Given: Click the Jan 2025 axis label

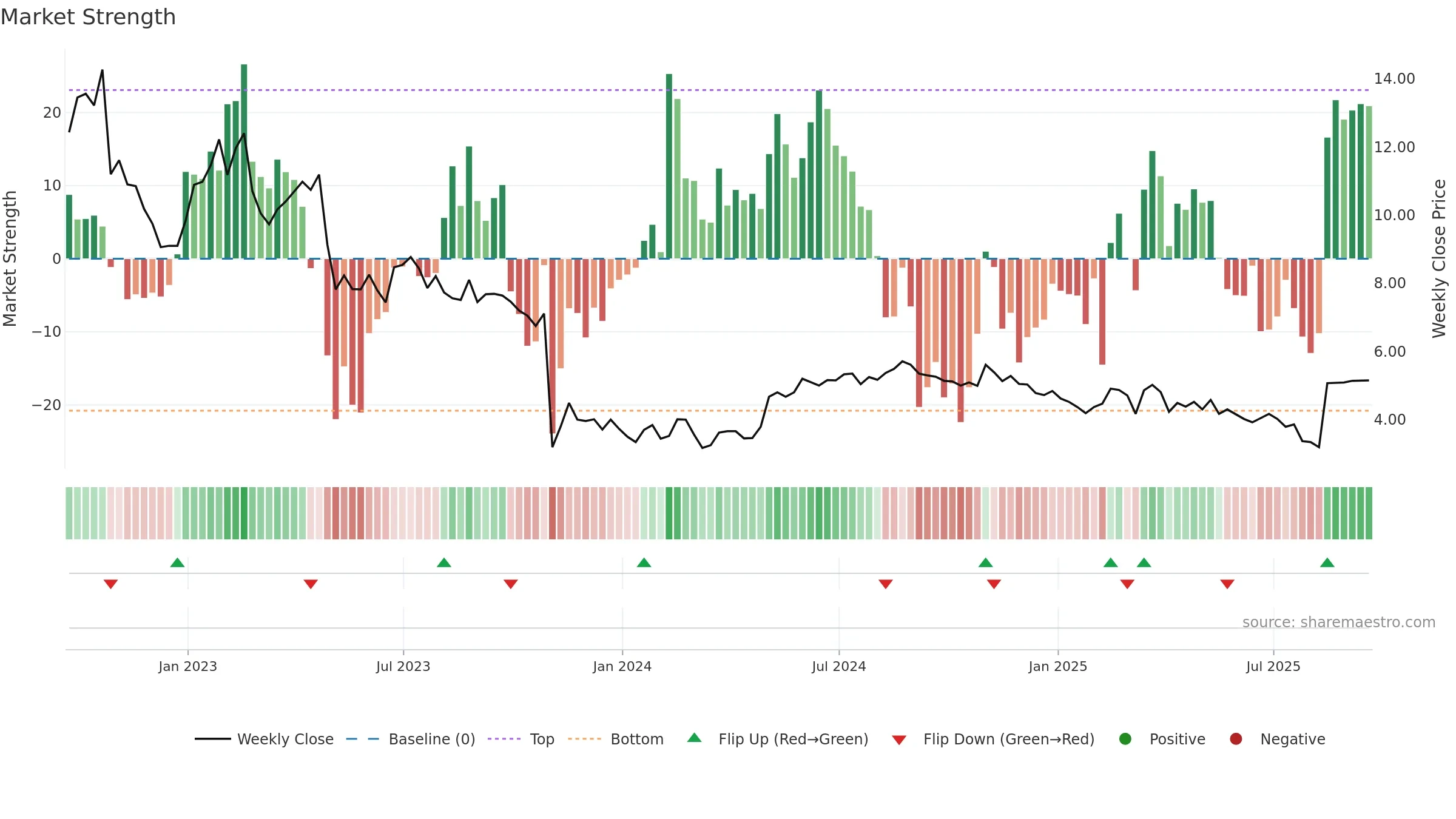Looking at the screenshot, I should (1058, 666).
